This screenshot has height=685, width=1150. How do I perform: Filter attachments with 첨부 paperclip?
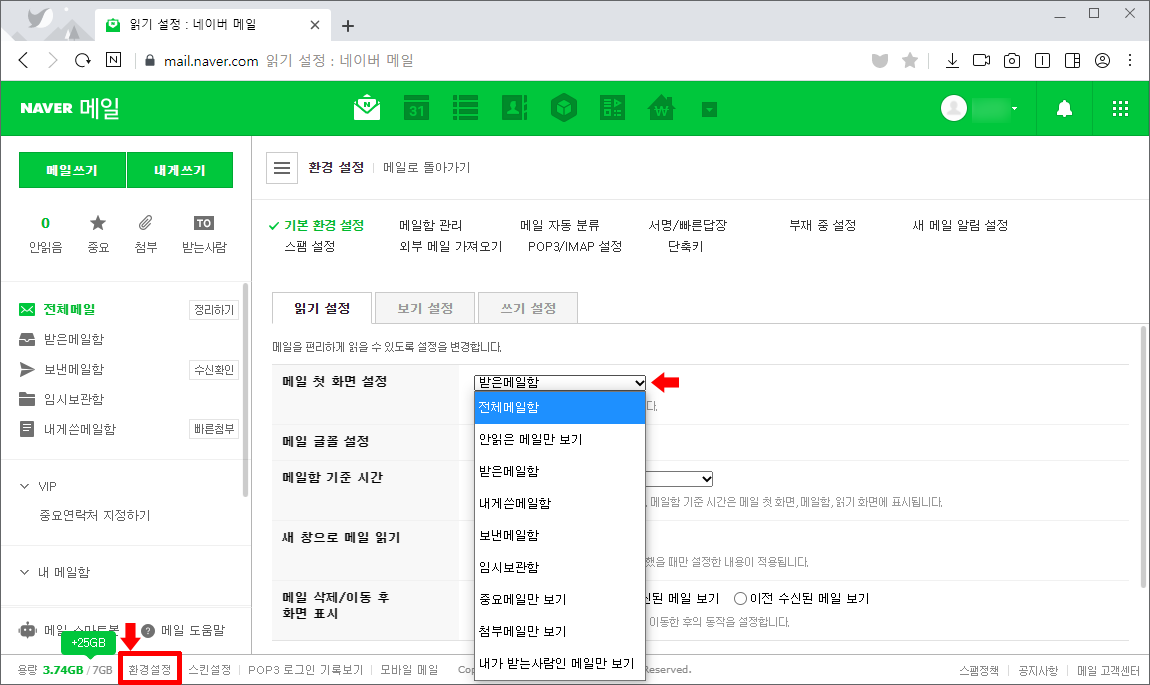coord(146,234)
